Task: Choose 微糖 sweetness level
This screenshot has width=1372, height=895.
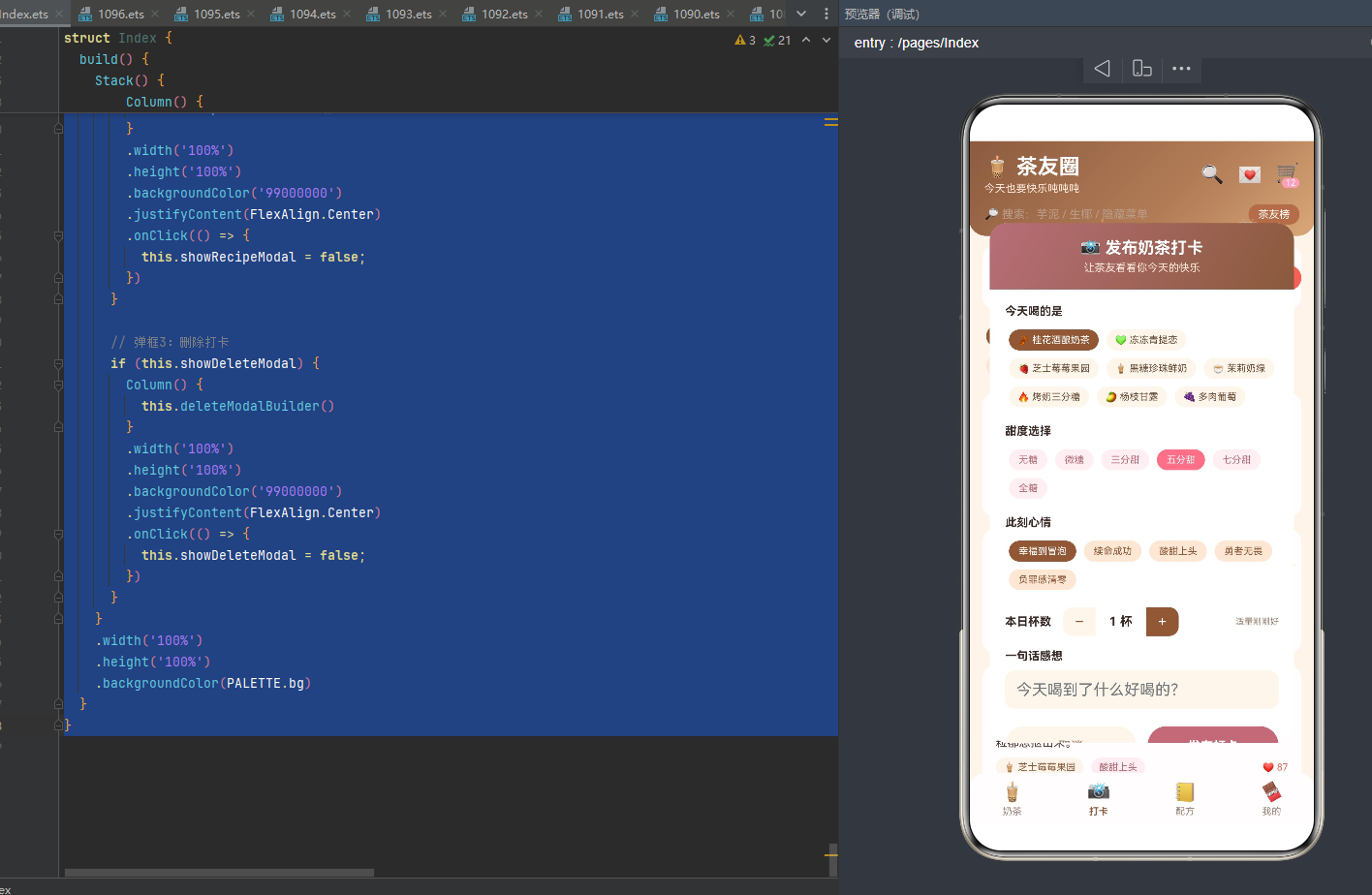Action: pyautogui.click(x=1075, y=459)
